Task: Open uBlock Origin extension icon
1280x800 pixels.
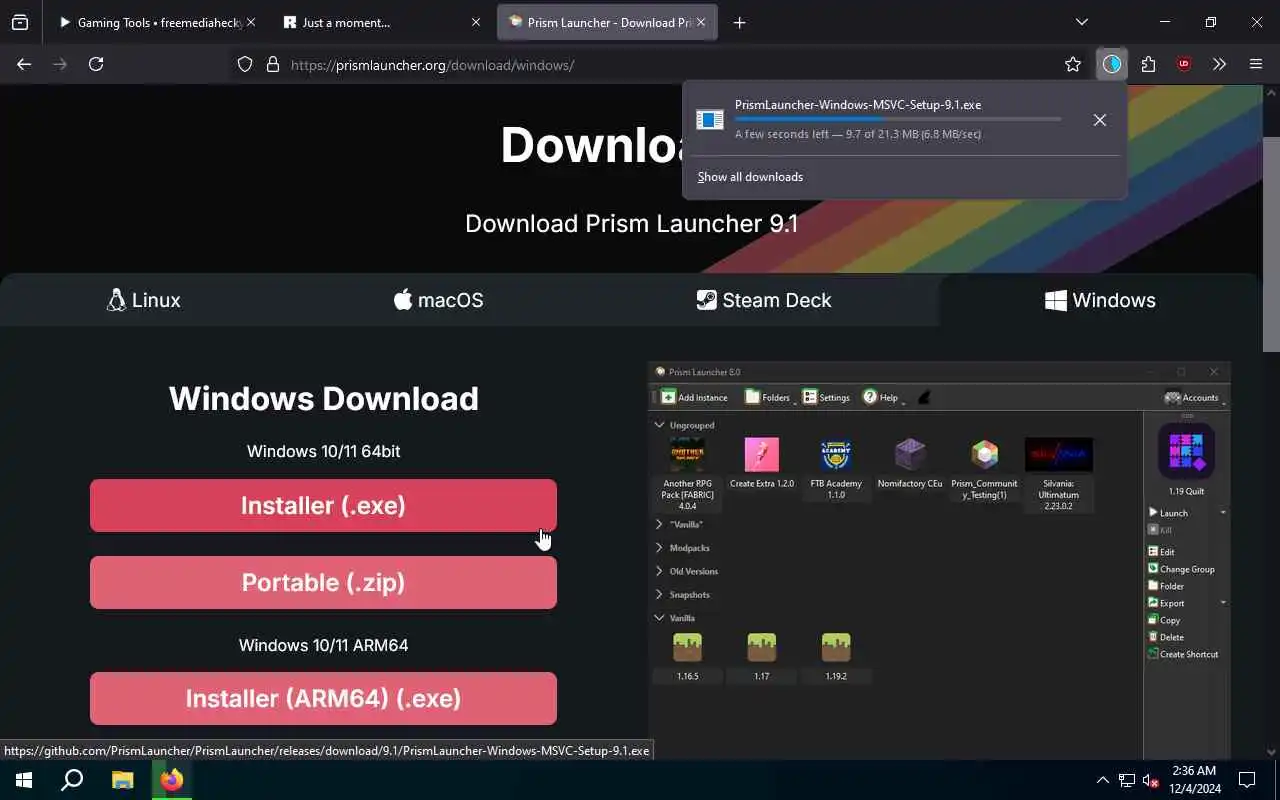Action: pyautogui.click(x=1184, y=64)
